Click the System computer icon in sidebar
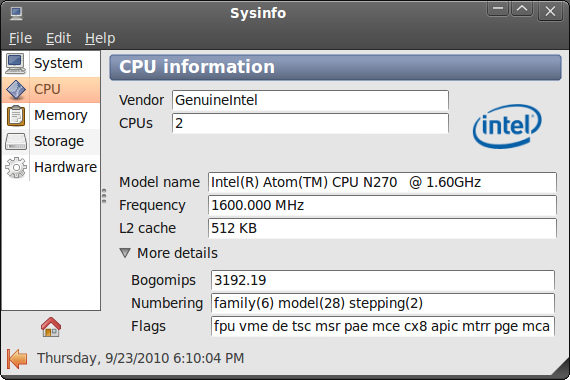The width and height of the screenshot is (570, 380). click(15, 63)
